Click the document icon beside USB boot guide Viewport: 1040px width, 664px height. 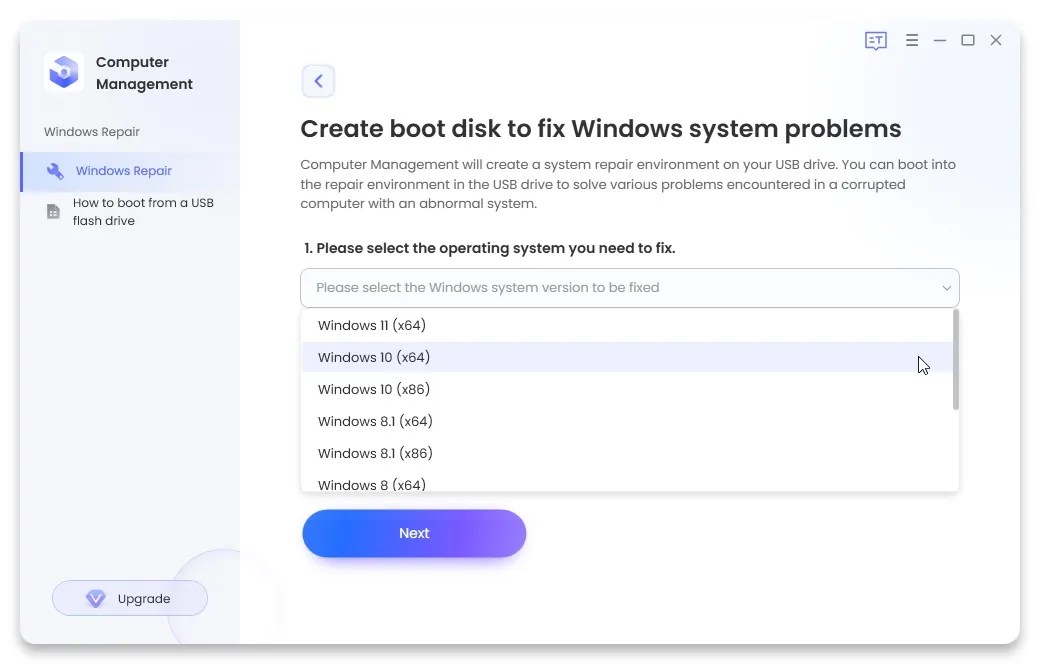click(52, 211)
